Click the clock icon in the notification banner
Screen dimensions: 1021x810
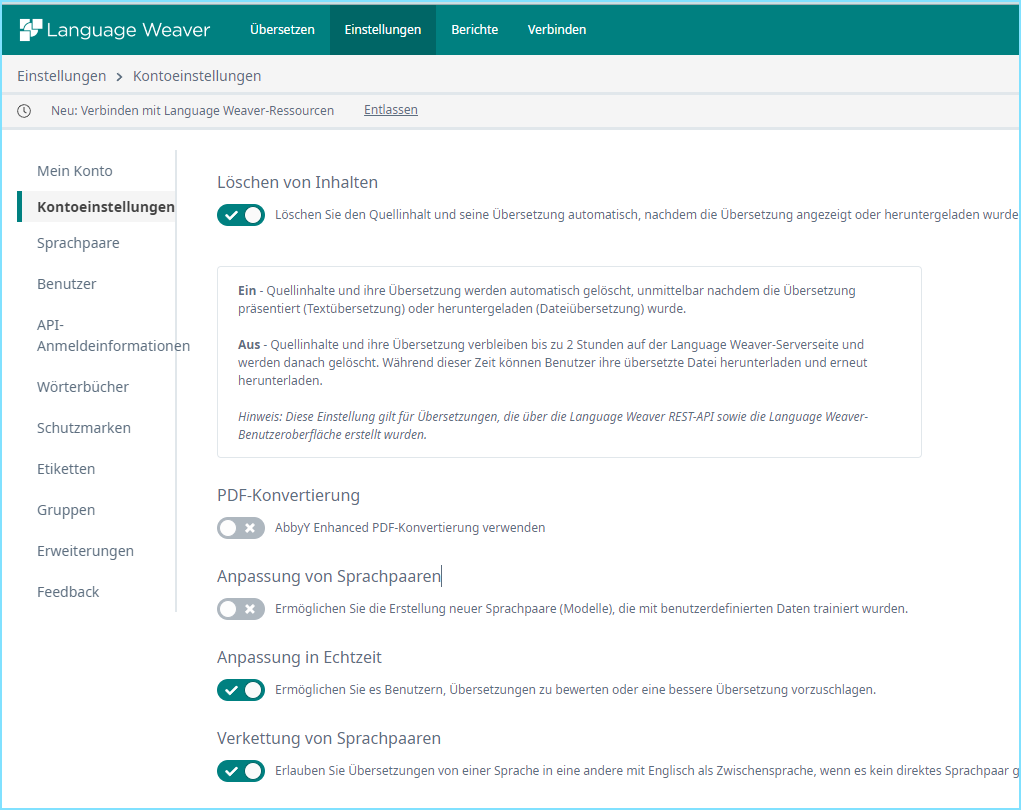pyautogui.click(x=23, y=111)
